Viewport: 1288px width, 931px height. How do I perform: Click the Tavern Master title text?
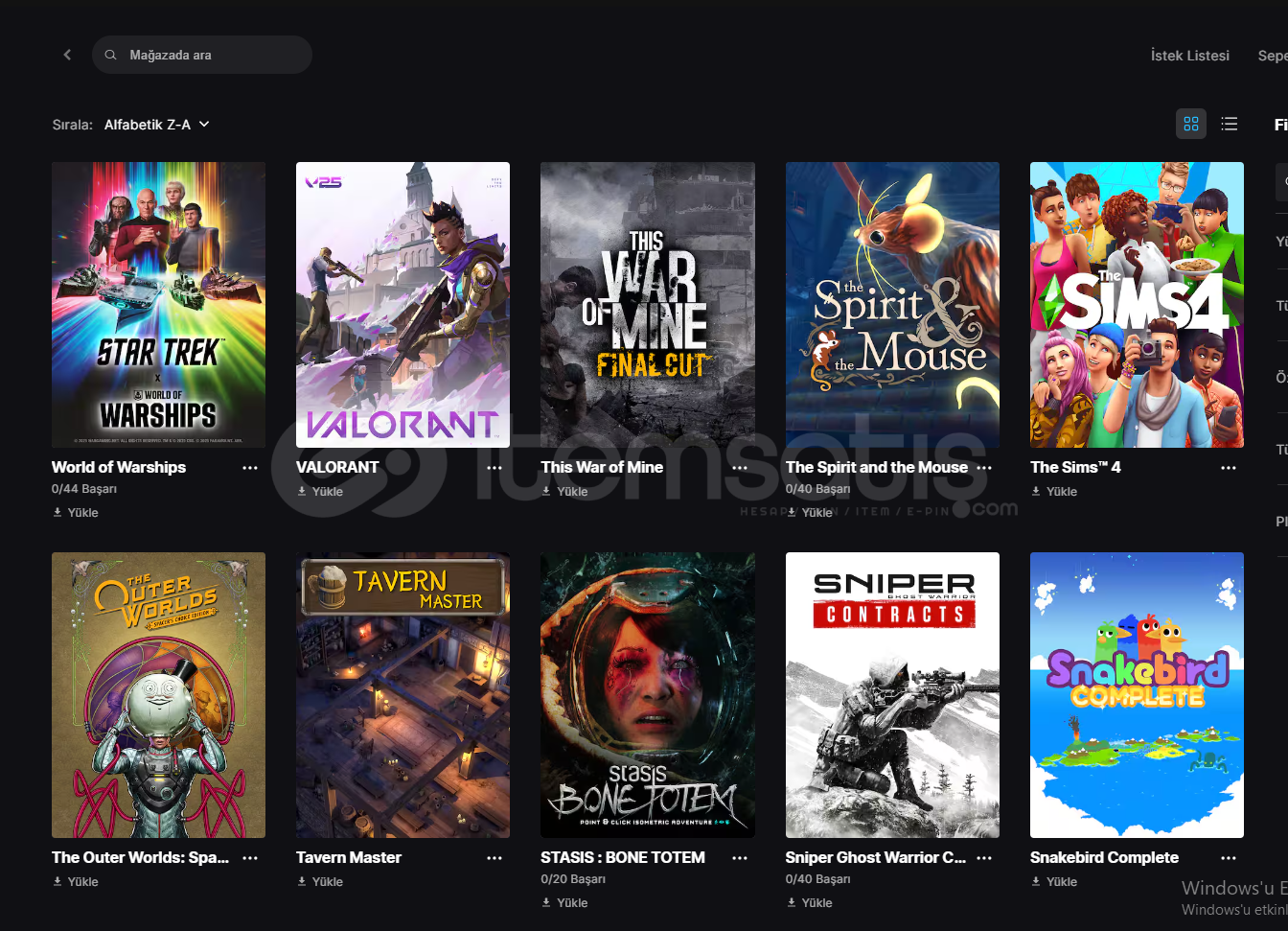(349, 857)
